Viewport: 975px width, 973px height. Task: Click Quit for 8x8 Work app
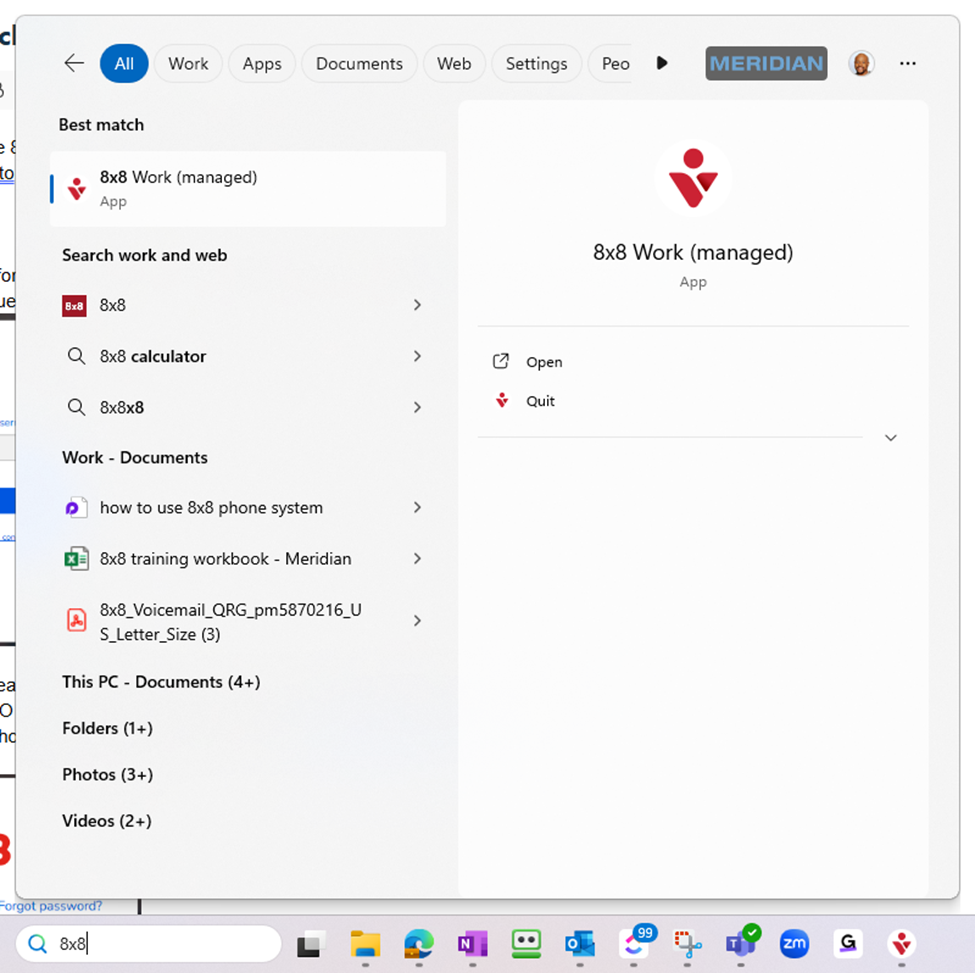coord(540,401)
